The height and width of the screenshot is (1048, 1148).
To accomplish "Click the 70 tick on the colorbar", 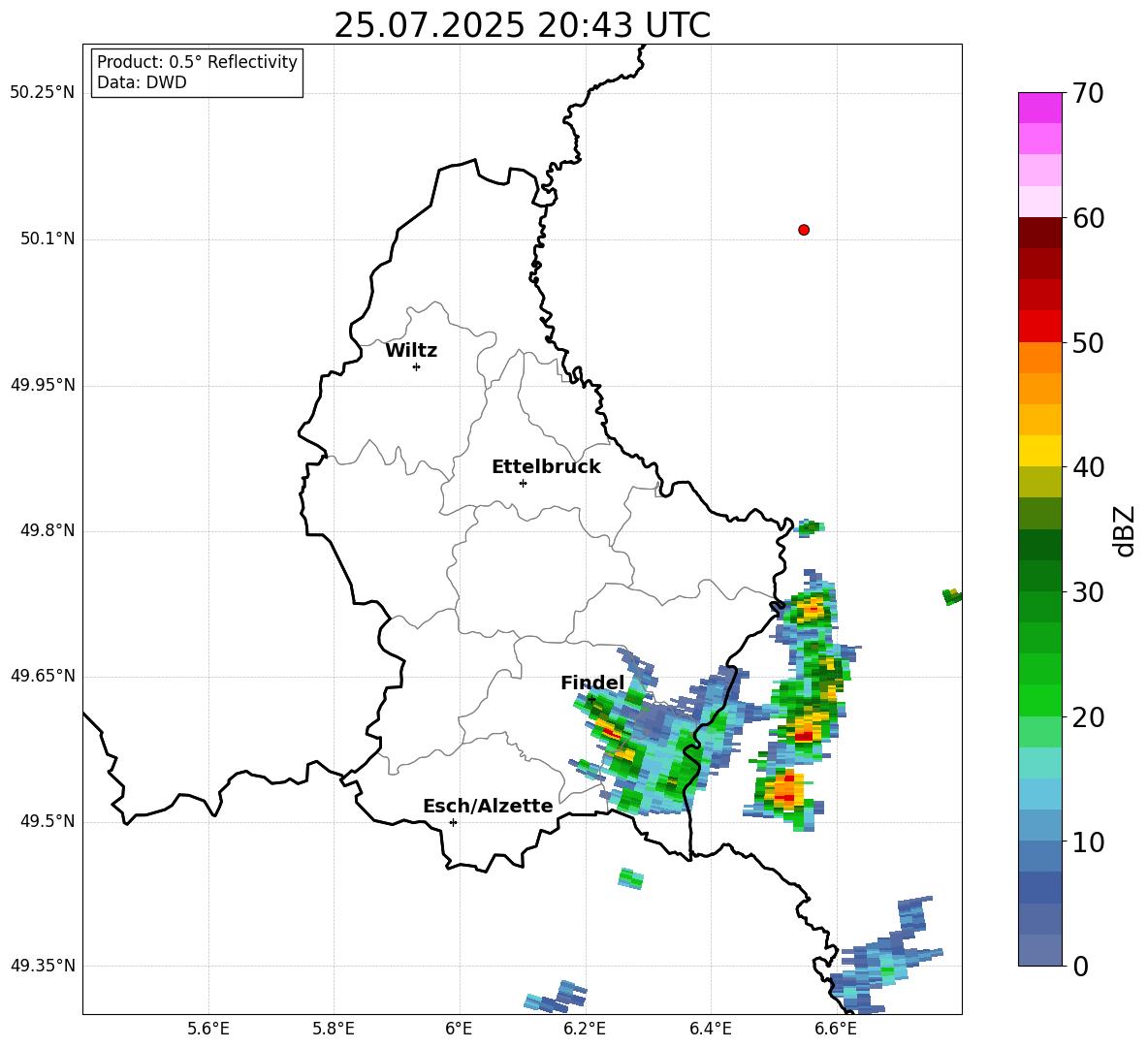I will [x=1088, y=93].
